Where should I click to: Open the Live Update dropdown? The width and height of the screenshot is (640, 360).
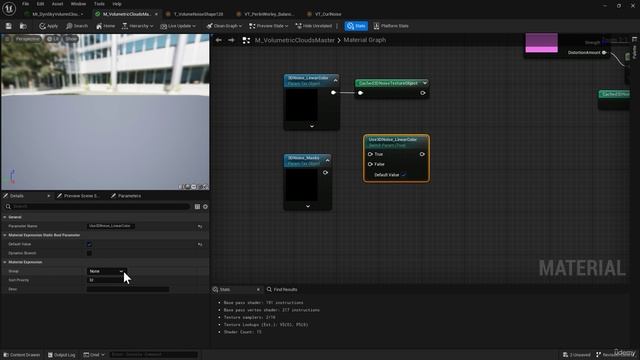click(x=178, y=26)
